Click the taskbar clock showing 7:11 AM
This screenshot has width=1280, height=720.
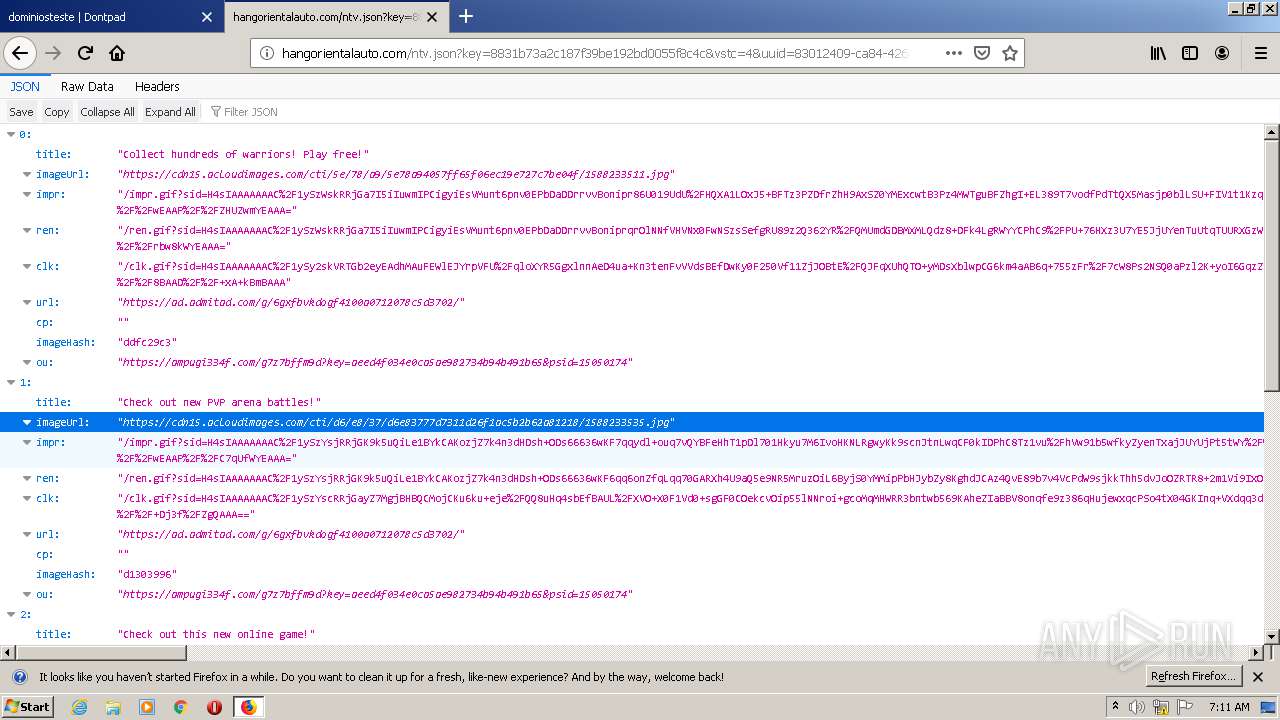[x=1229, y=707]
